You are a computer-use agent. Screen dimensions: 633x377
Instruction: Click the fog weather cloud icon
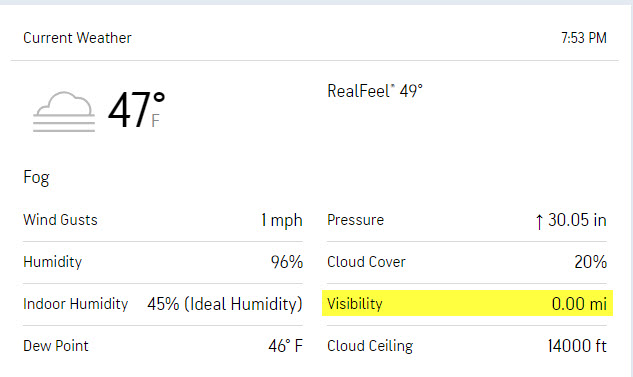[64, 112]
